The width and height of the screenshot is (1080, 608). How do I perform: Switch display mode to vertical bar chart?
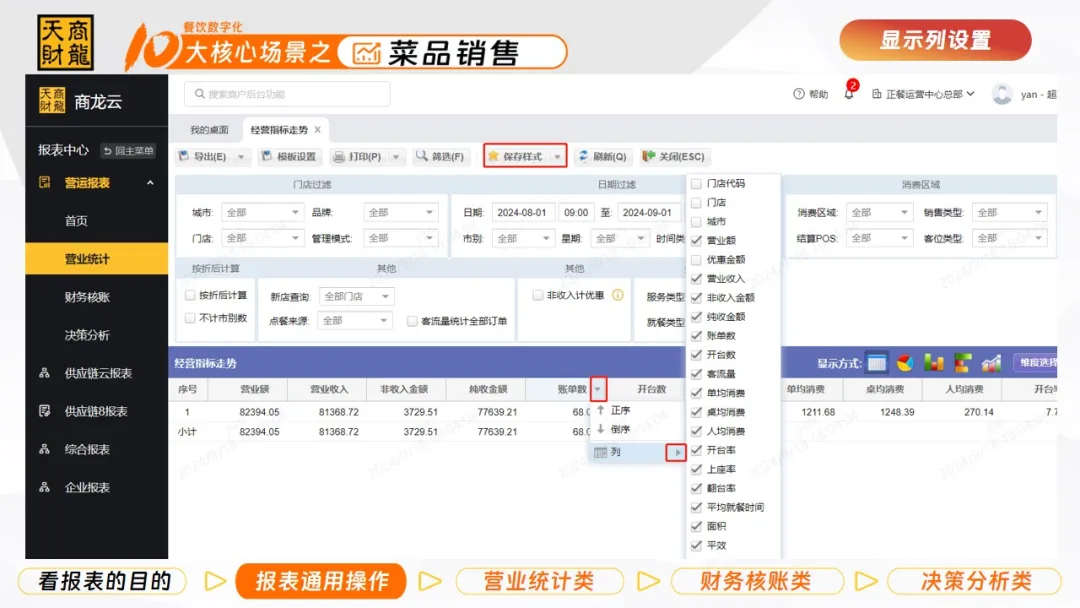point(934,363)
